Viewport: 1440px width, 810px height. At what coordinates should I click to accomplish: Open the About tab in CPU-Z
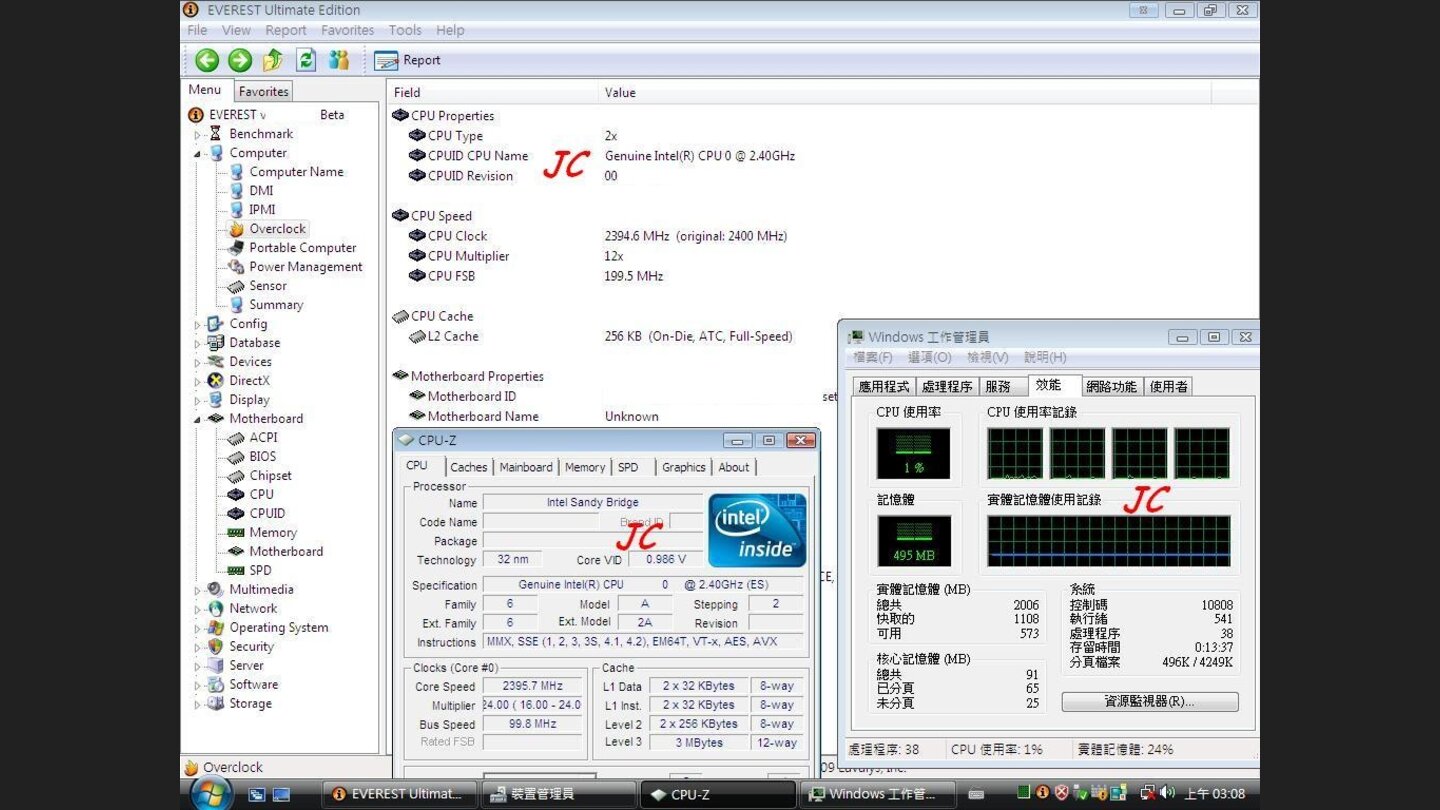pyautogui.click(x=734, y=467)
